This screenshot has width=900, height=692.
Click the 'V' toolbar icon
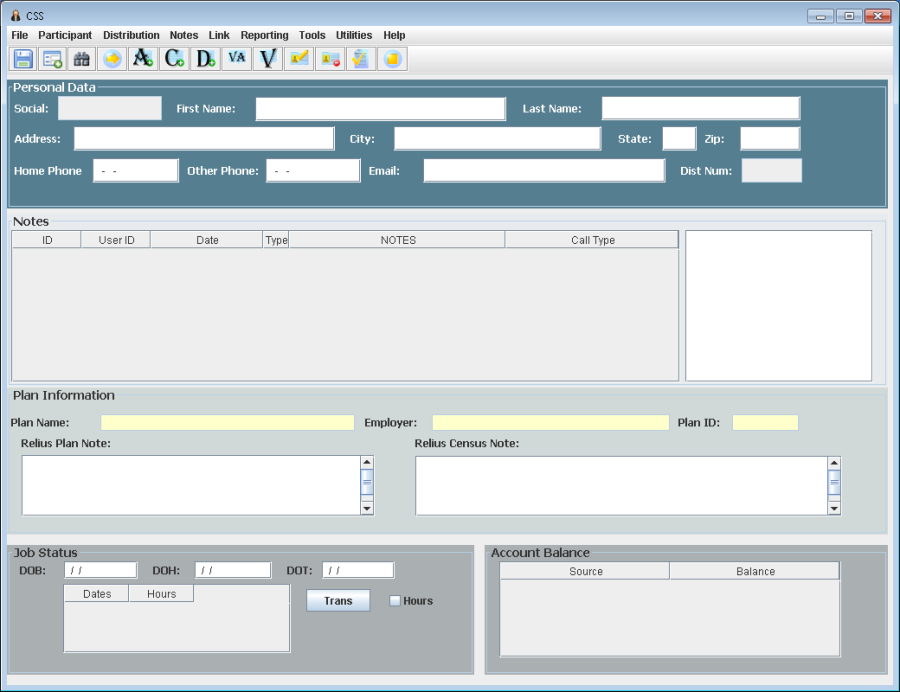[268, 59]
